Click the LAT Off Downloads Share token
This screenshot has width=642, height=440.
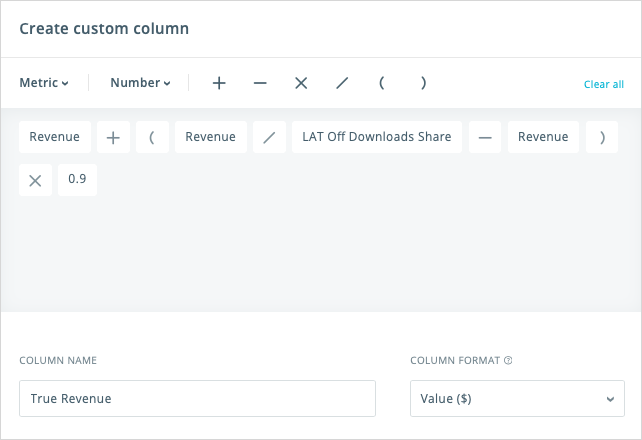377,137
